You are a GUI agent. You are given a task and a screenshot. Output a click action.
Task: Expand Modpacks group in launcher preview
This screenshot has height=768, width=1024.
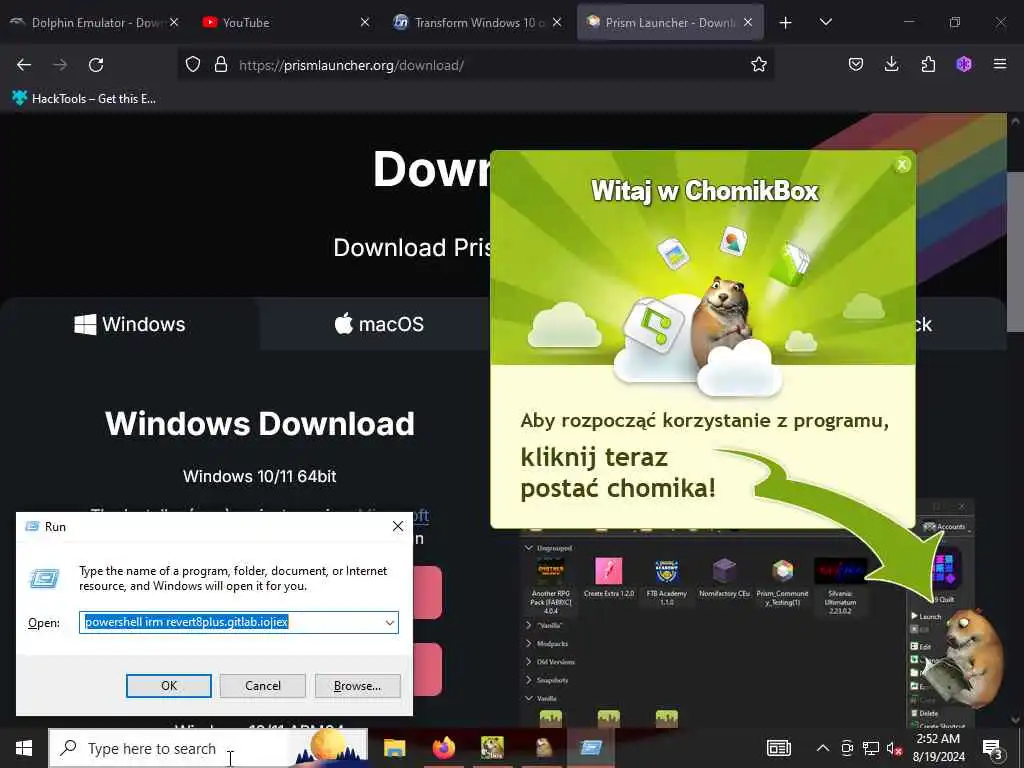pyautogui.click(x=528, y=643)
